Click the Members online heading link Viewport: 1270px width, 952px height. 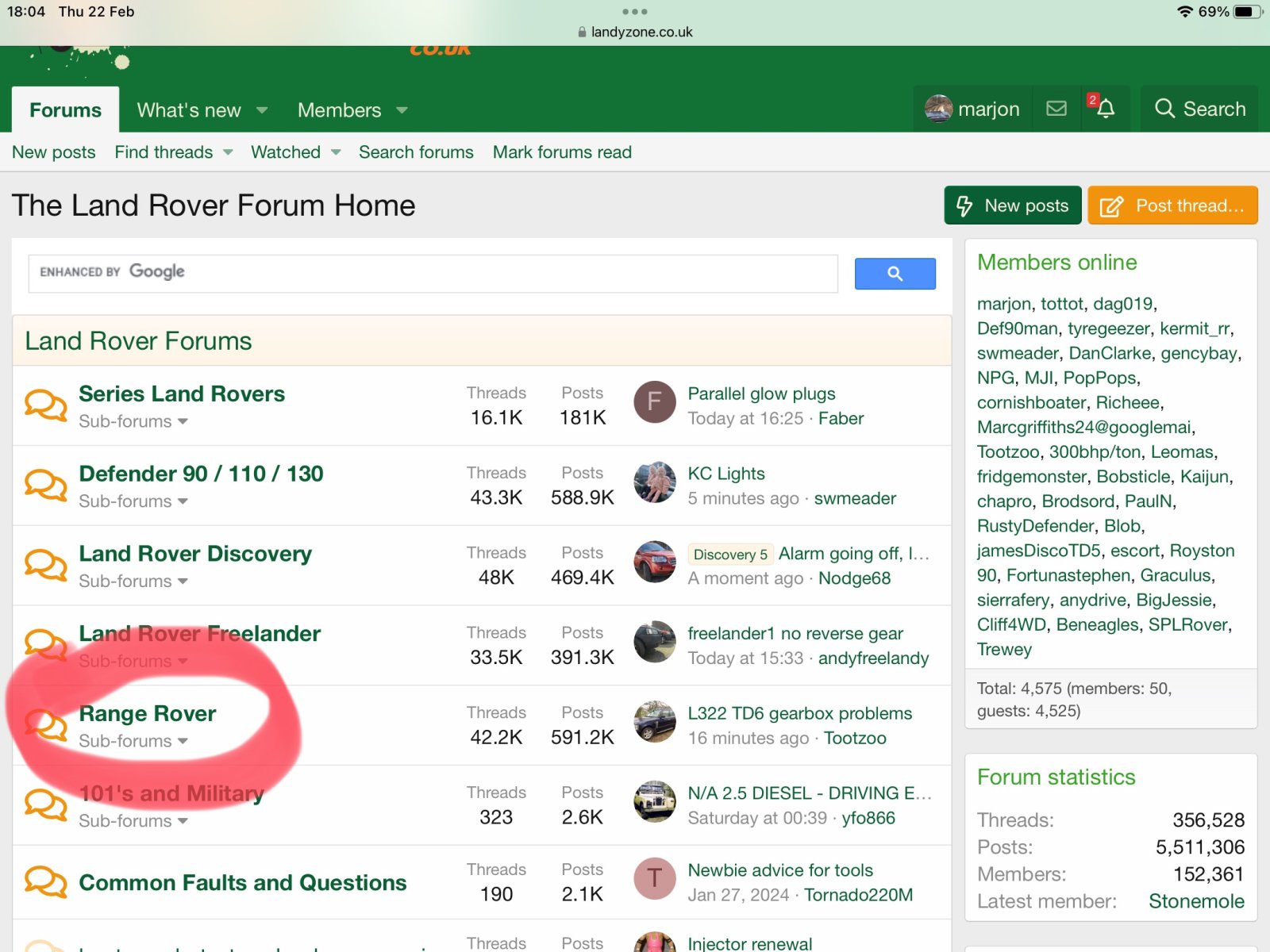coord(1057,263)
